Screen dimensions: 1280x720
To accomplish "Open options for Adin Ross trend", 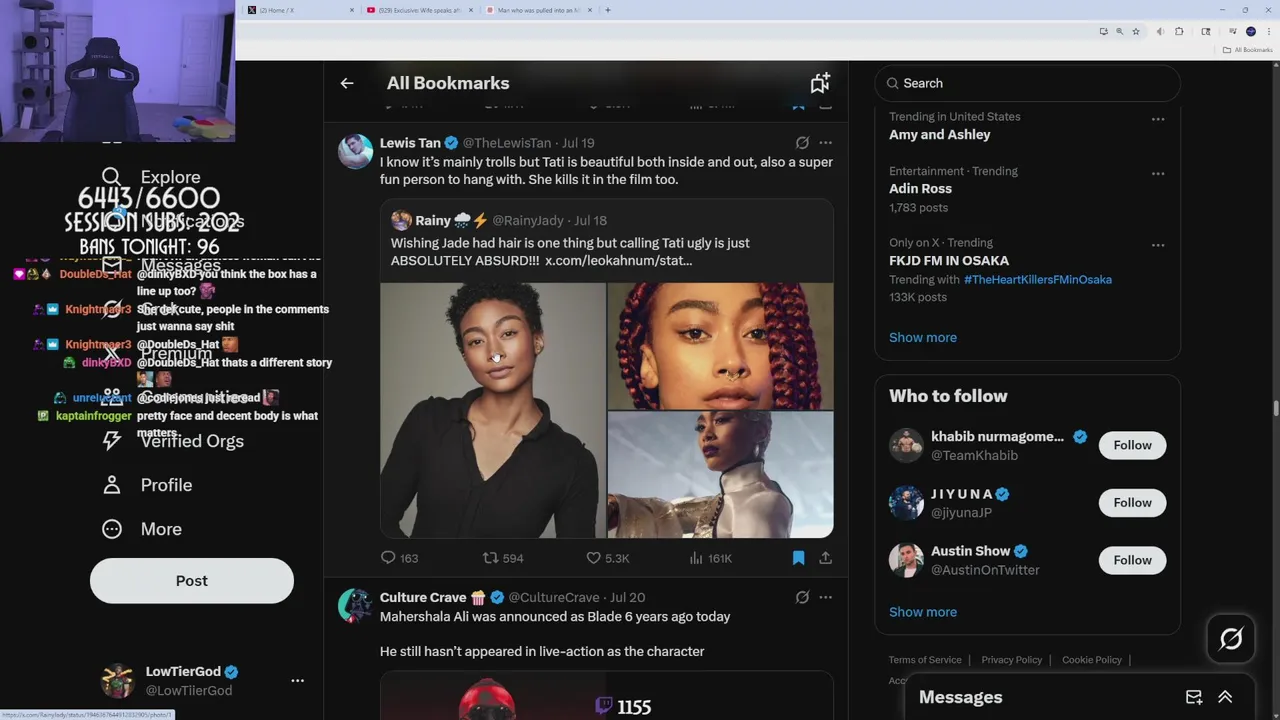I will (1158, 173).
